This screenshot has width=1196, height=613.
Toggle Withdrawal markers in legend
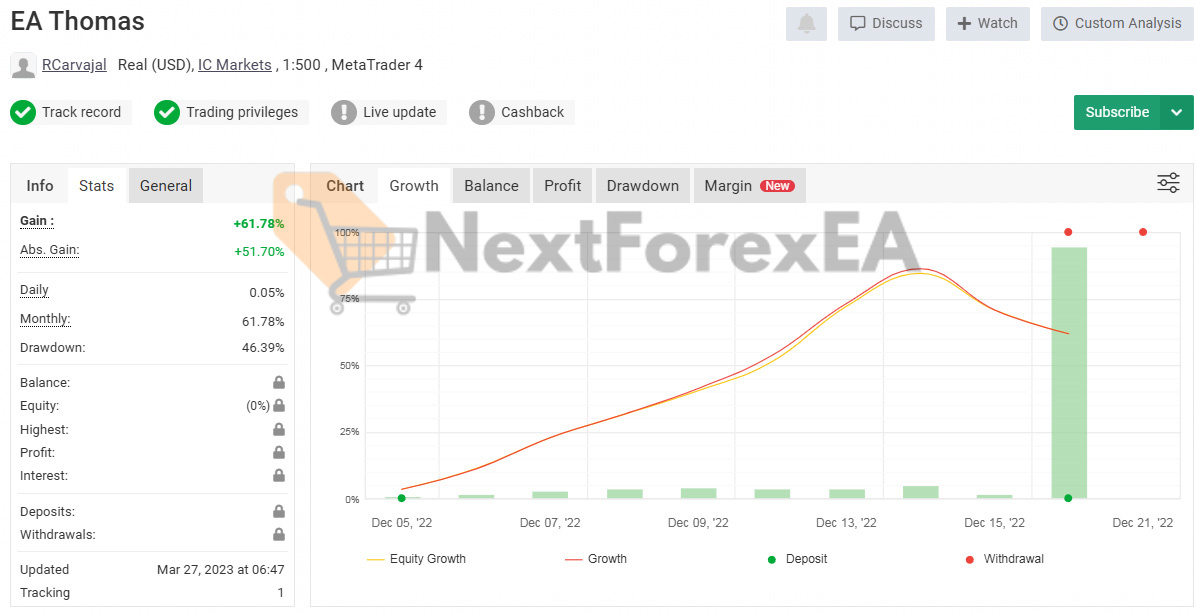tap(1004, 559)
